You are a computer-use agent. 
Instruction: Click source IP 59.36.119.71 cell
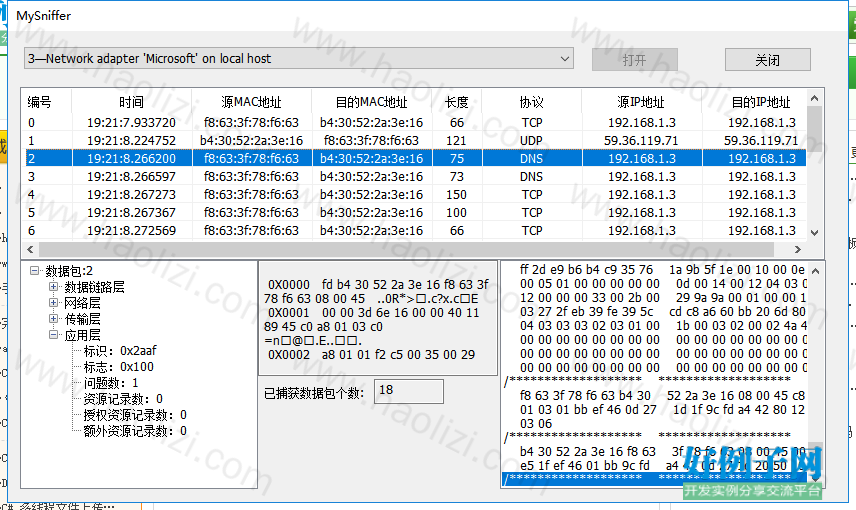(x=641, y=140)
